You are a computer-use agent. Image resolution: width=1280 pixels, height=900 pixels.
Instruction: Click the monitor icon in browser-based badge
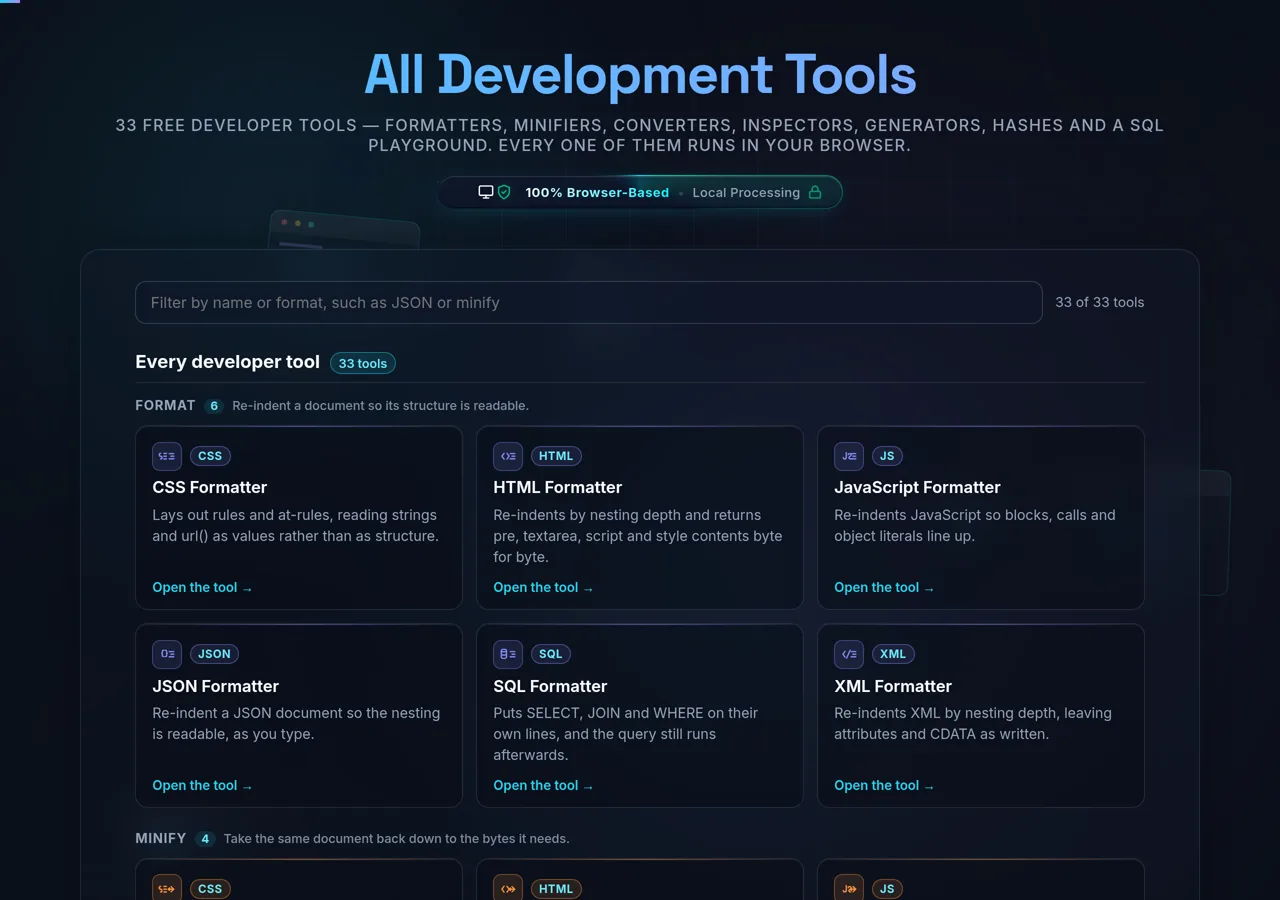click(486, 192)
